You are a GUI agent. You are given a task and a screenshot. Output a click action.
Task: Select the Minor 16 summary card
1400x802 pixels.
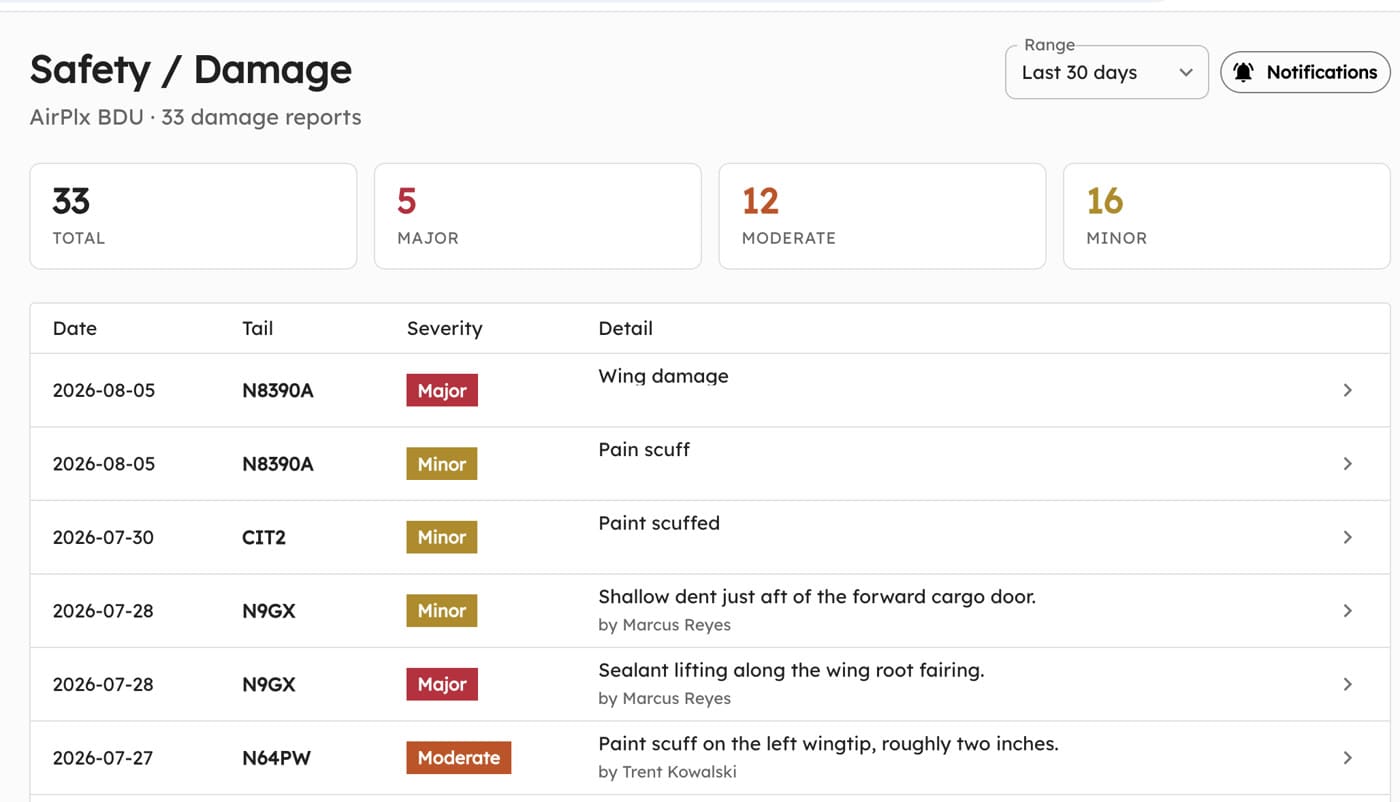click(x=1226, y=216)
